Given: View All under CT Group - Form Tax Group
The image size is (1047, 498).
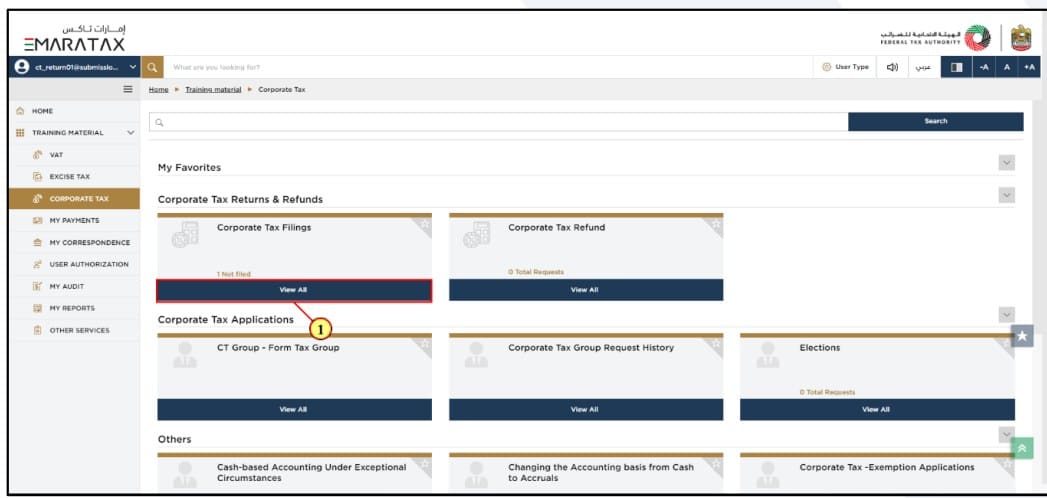Looking at the screenshot, I should pyautogui.click(x=294, y=410).
